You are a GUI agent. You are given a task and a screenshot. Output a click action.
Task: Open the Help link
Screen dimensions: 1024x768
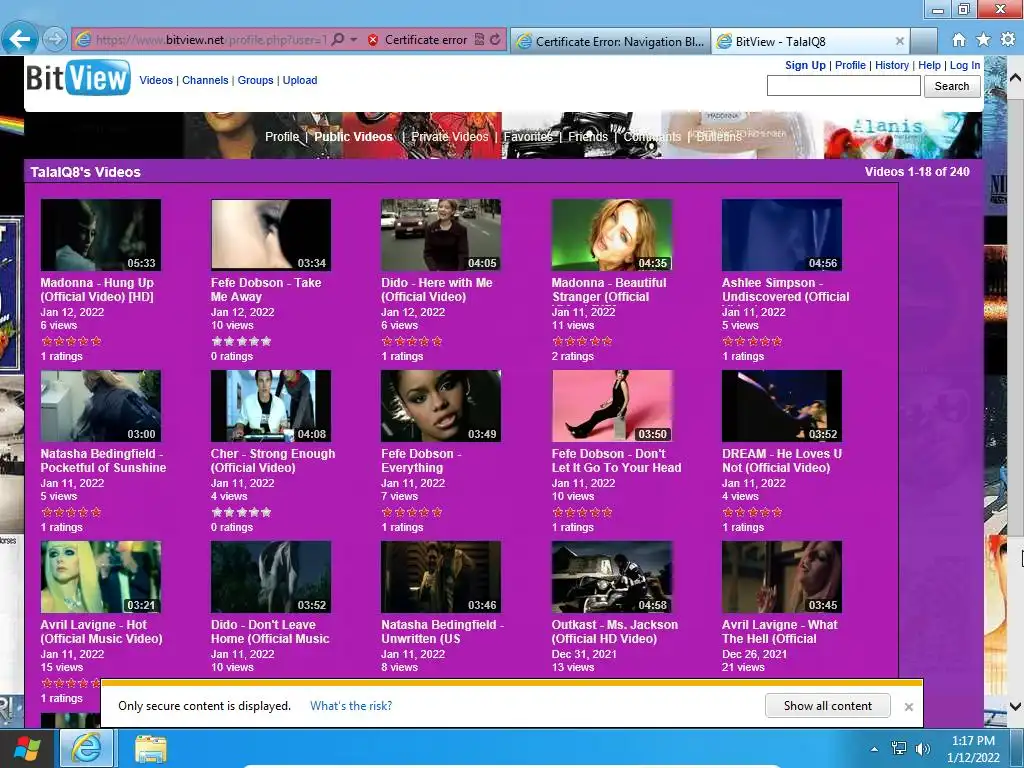(x=929, y=65)
